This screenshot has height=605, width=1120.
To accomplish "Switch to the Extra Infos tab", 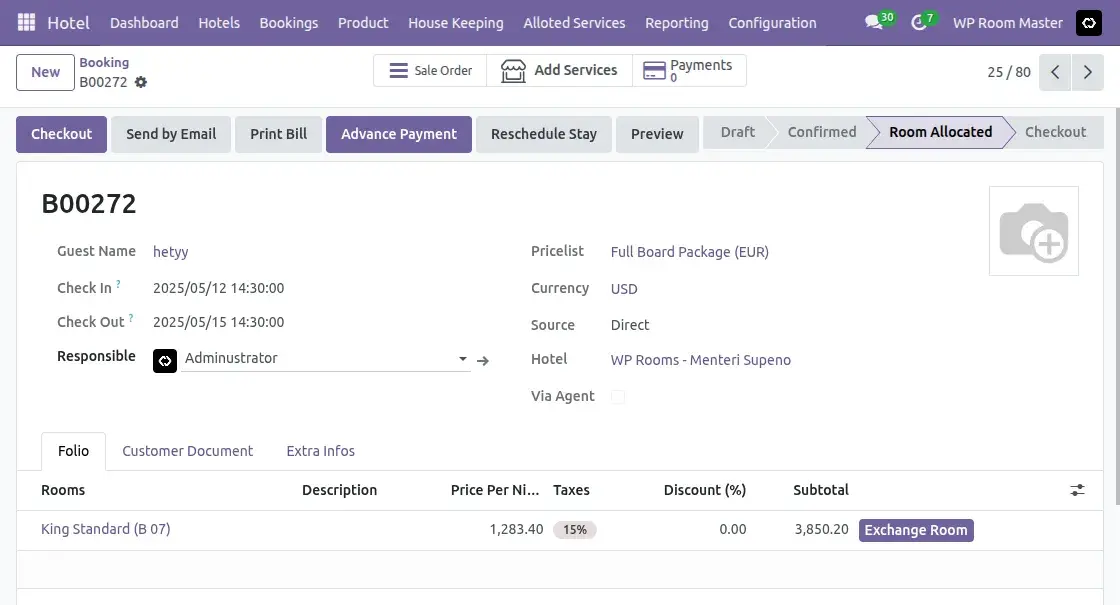I will (x=320, y=451).
